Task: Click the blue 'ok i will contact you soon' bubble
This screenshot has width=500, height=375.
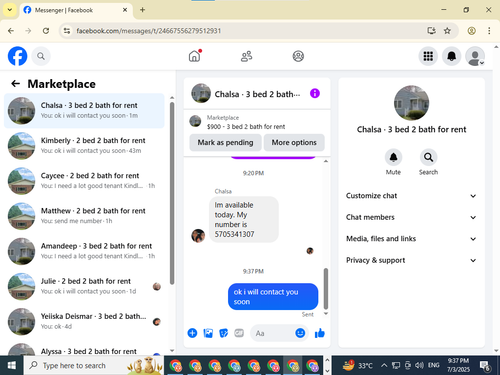Action: point(273,296)
